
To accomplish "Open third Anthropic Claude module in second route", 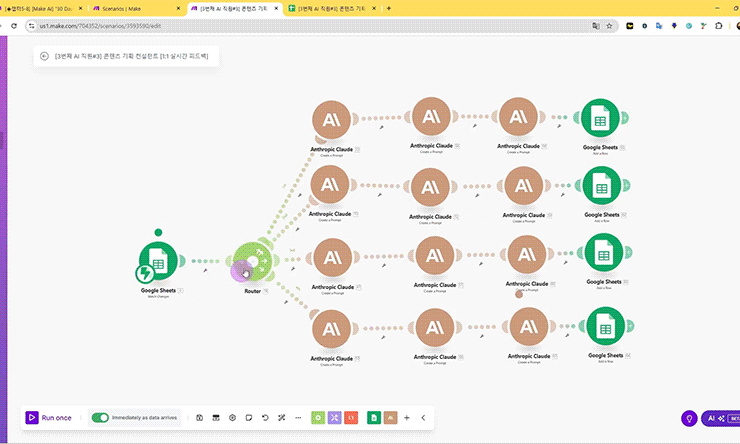I will pyautogui.click(x=524, y=186).
